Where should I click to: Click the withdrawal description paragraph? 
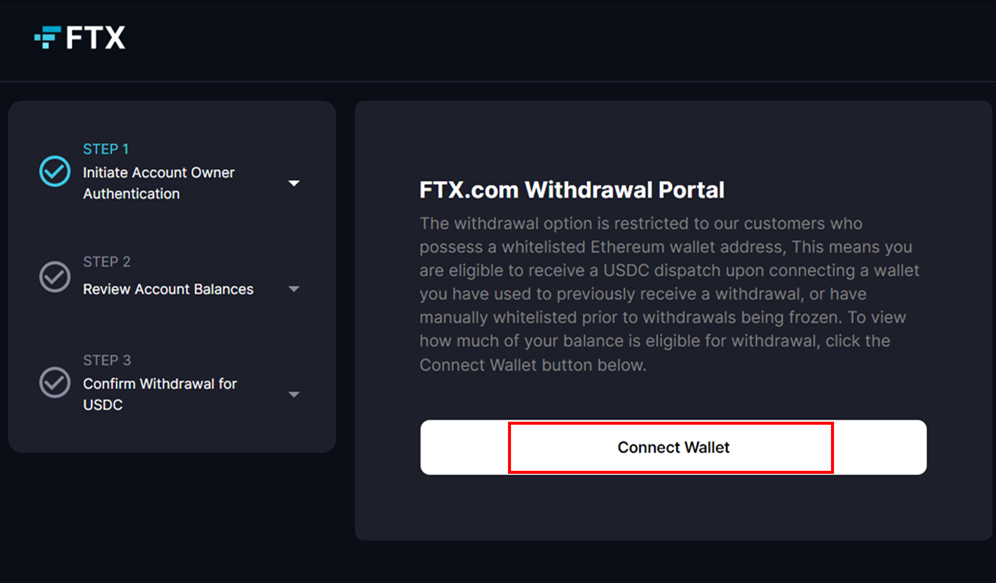point(670,294)
